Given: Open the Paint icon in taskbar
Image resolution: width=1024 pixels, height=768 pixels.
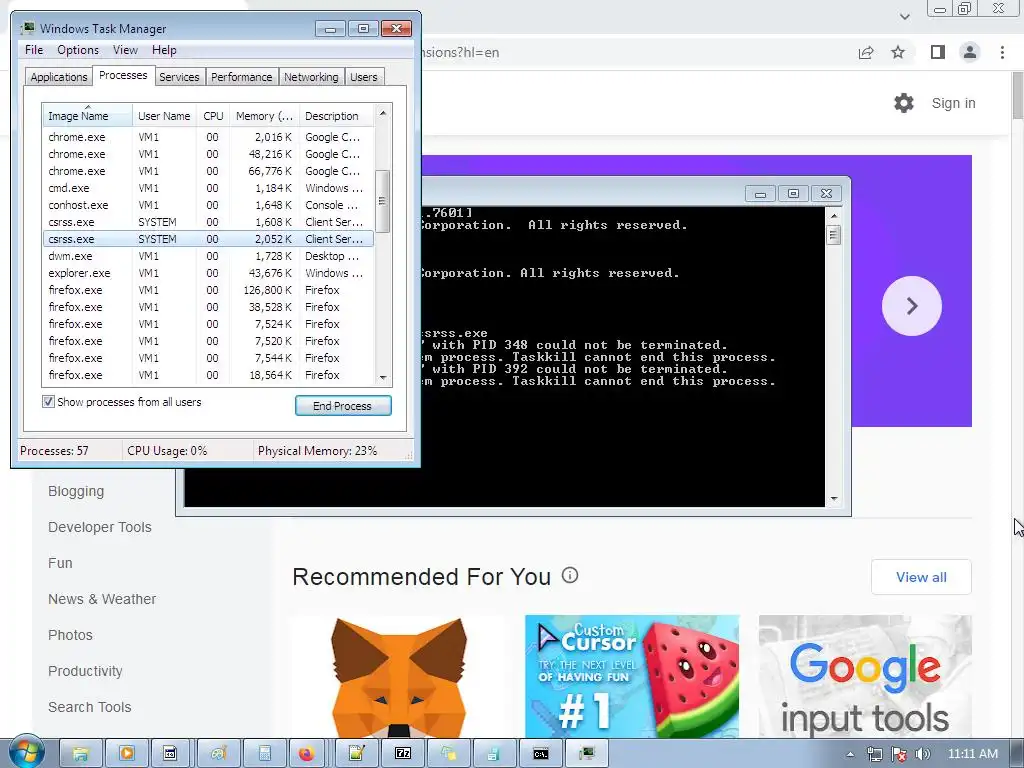Looking at the screenshot, I should 218,754.
